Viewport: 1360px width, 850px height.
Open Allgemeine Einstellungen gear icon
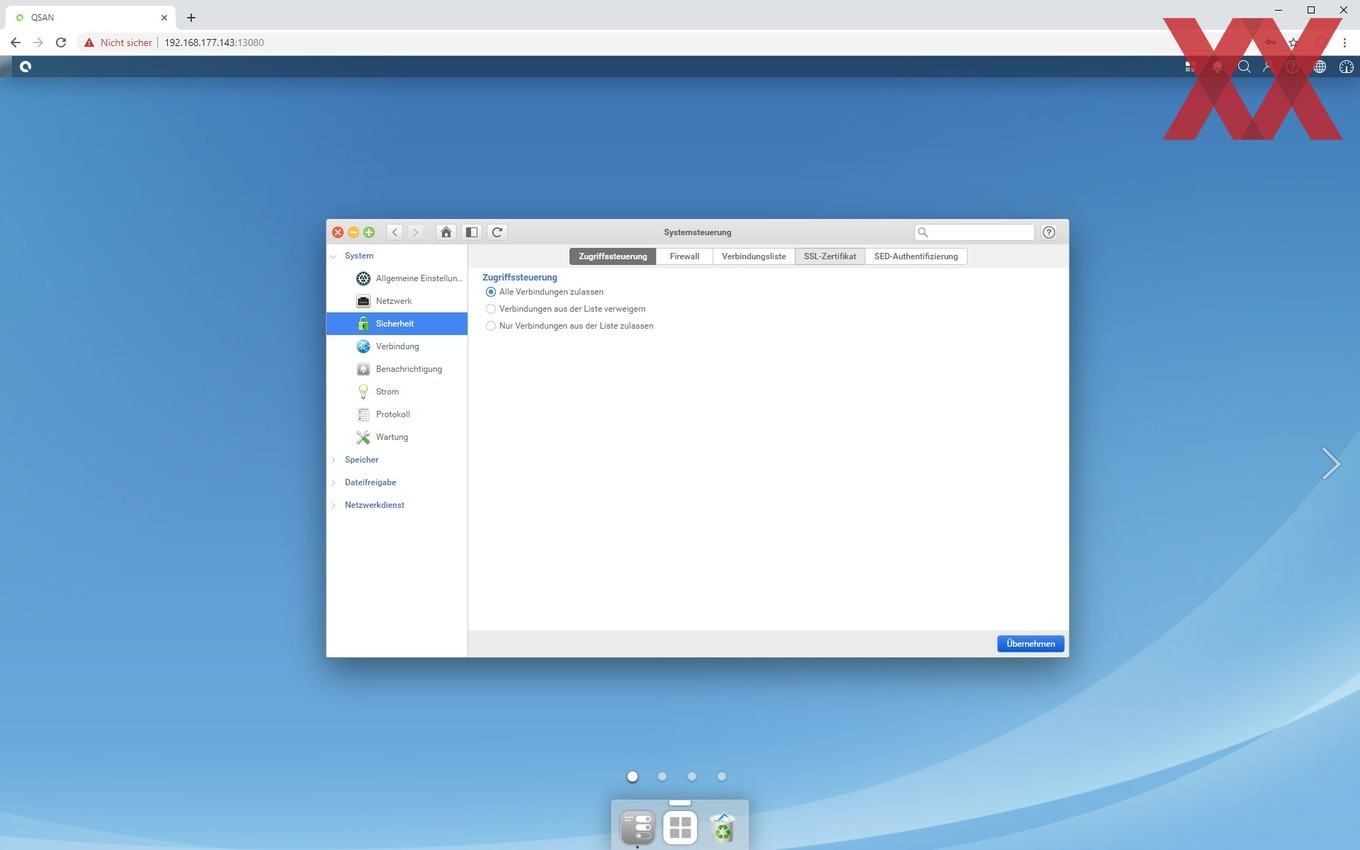363,278
